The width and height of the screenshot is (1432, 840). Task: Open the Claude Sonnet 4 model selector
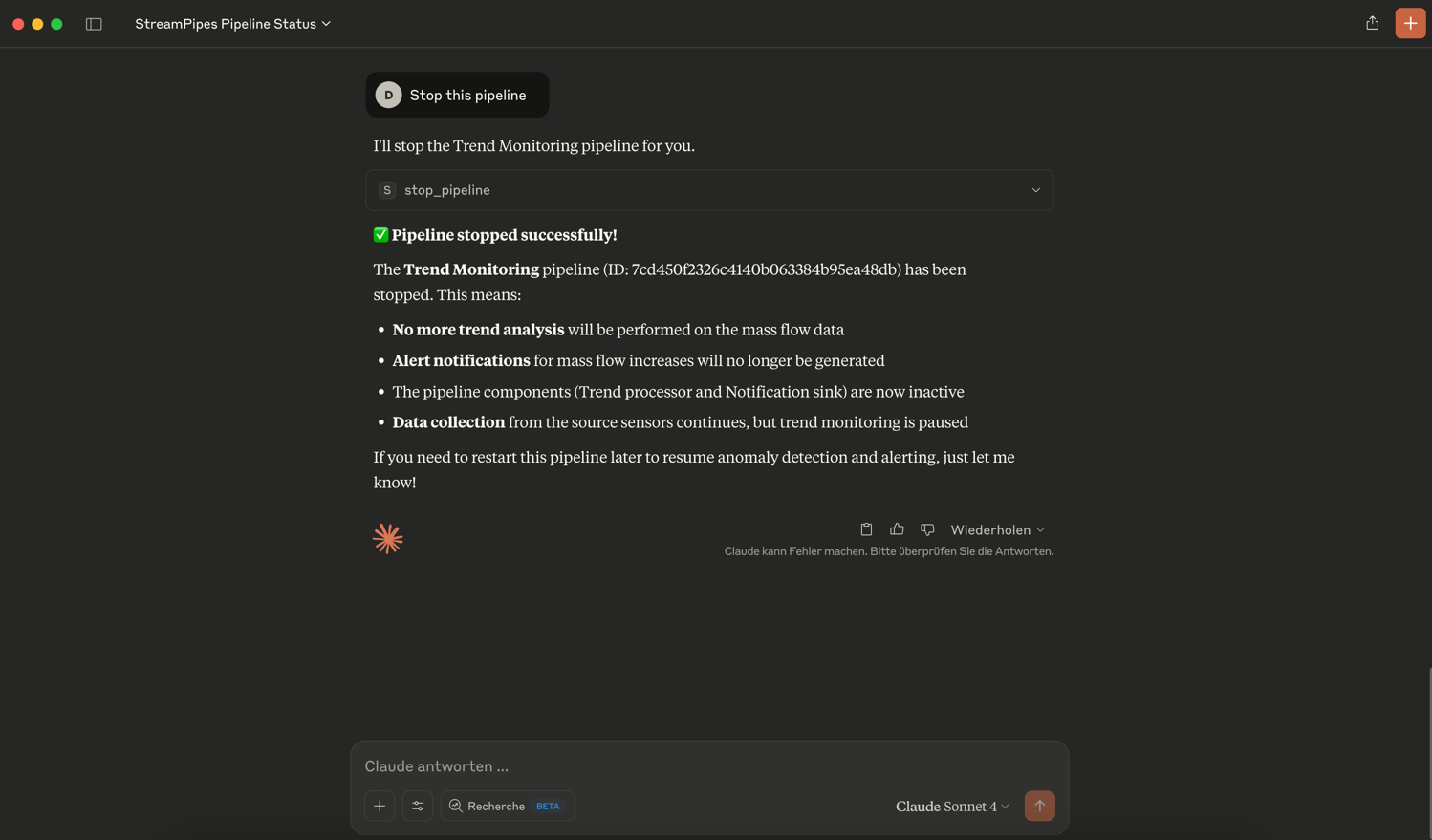click(x=952, y=807)
